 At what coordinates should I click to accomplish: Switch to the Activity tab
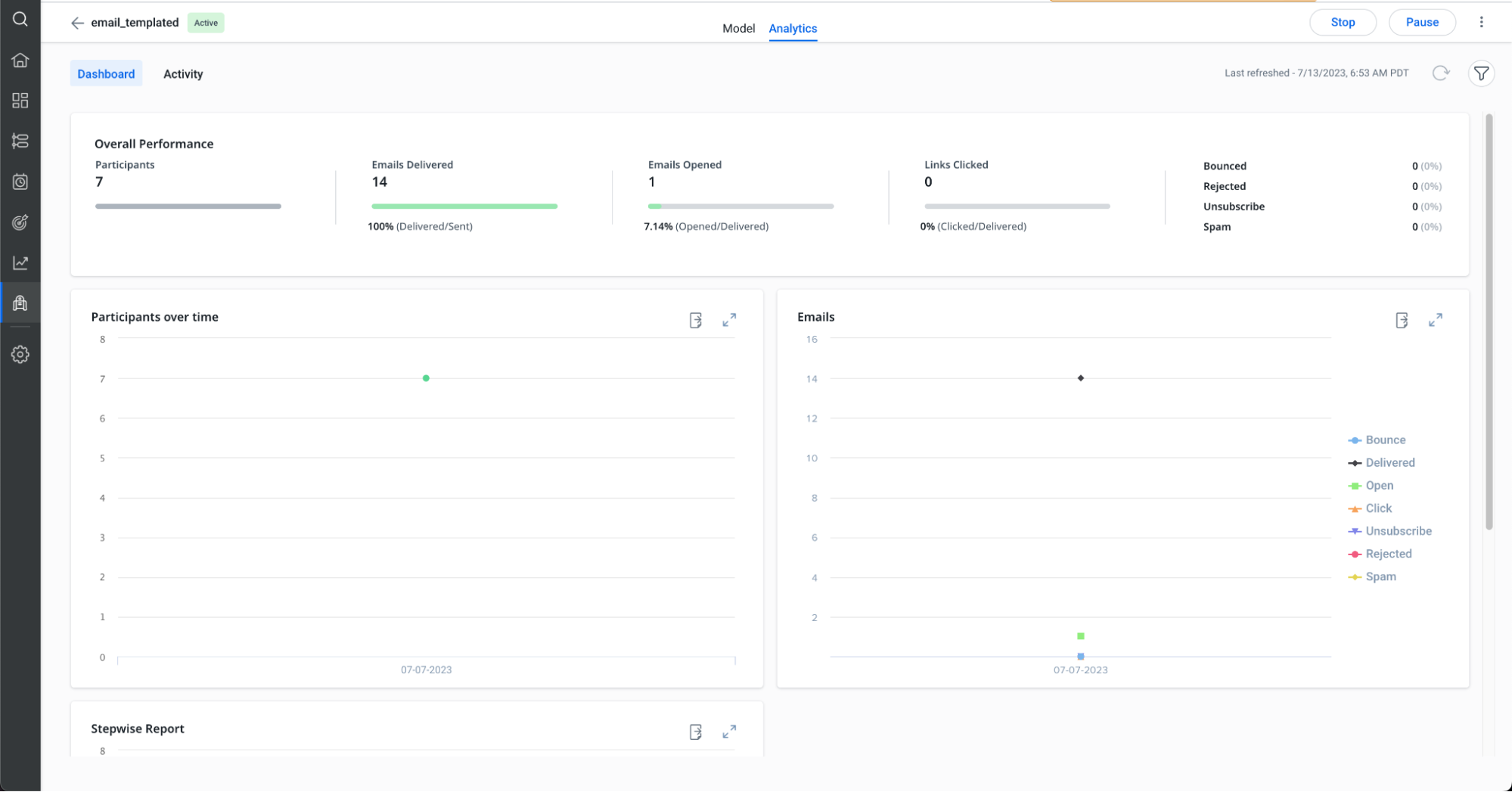(x=183, y=74)
